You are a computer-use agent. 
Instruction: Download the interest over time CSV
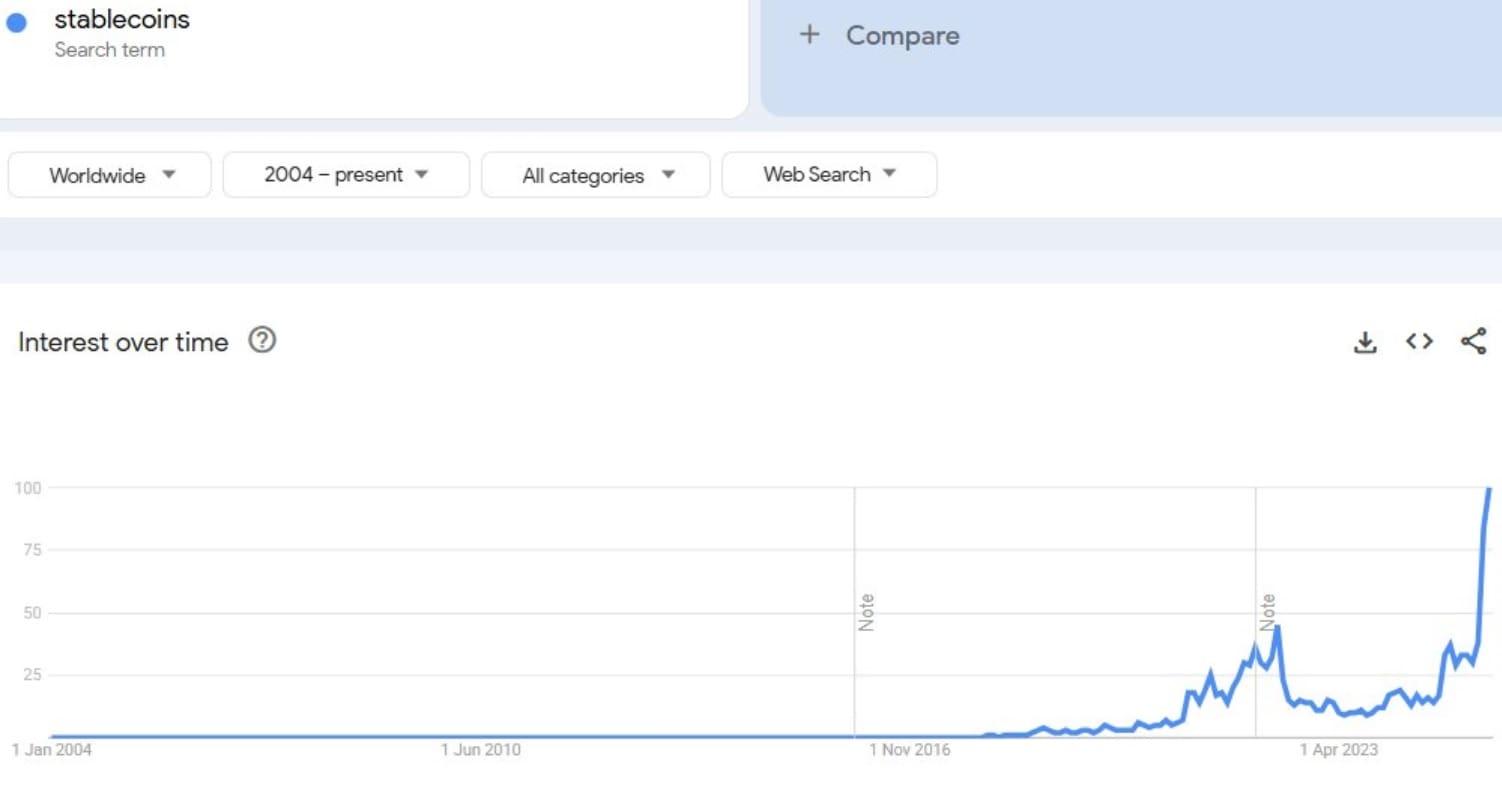pyautogui.click(x=1365, y=342)
